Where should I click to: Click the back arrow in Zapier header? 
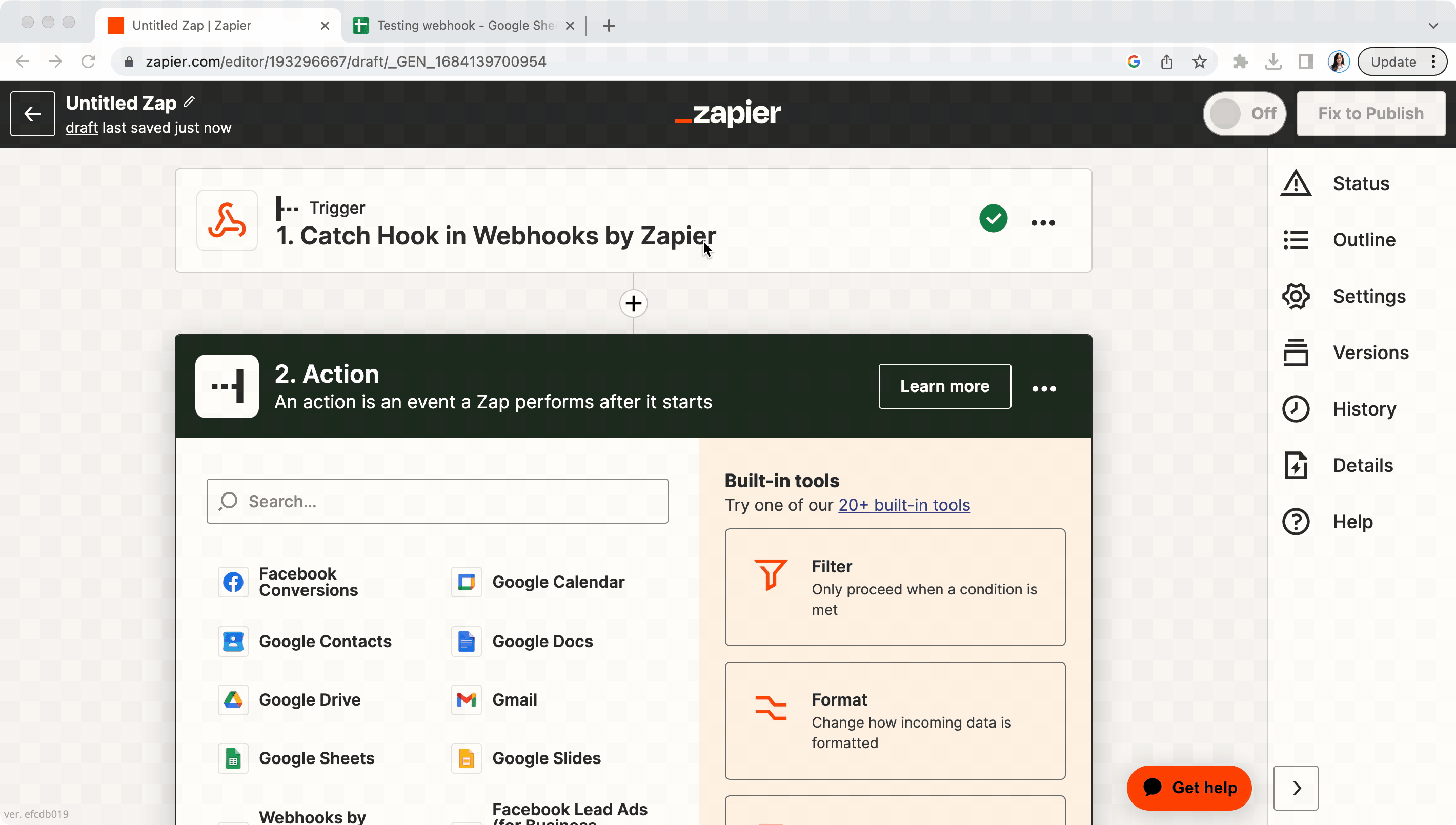point(33,114)
